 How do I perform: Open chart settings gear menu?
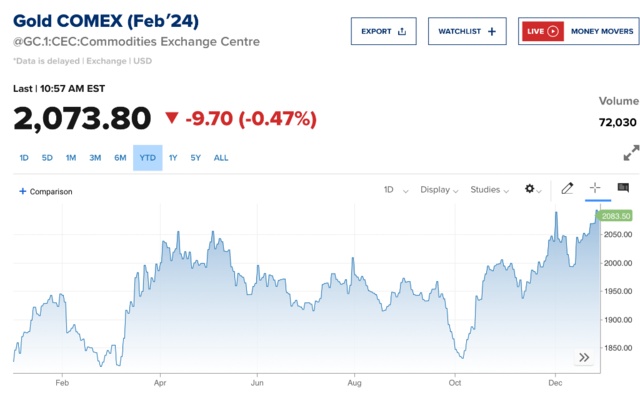coord(532,189)
